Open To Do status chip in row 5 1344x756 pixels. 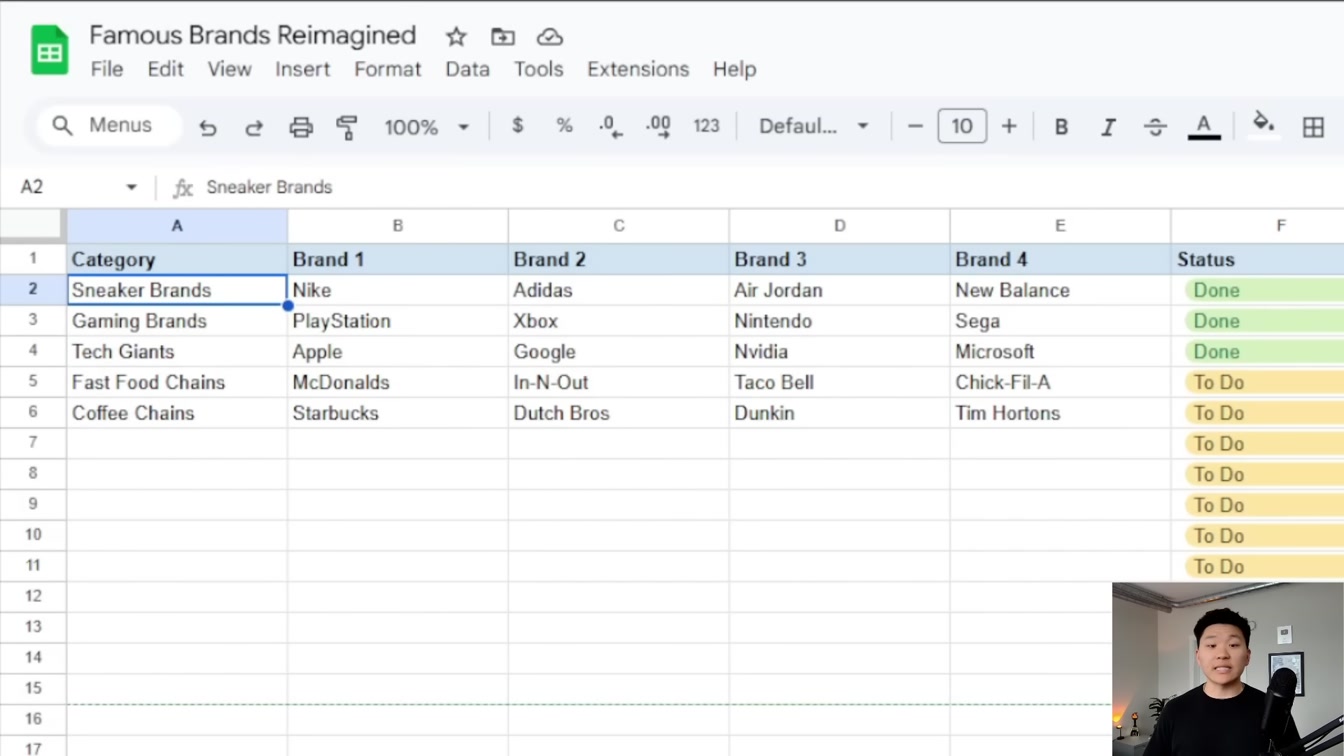1264,382
